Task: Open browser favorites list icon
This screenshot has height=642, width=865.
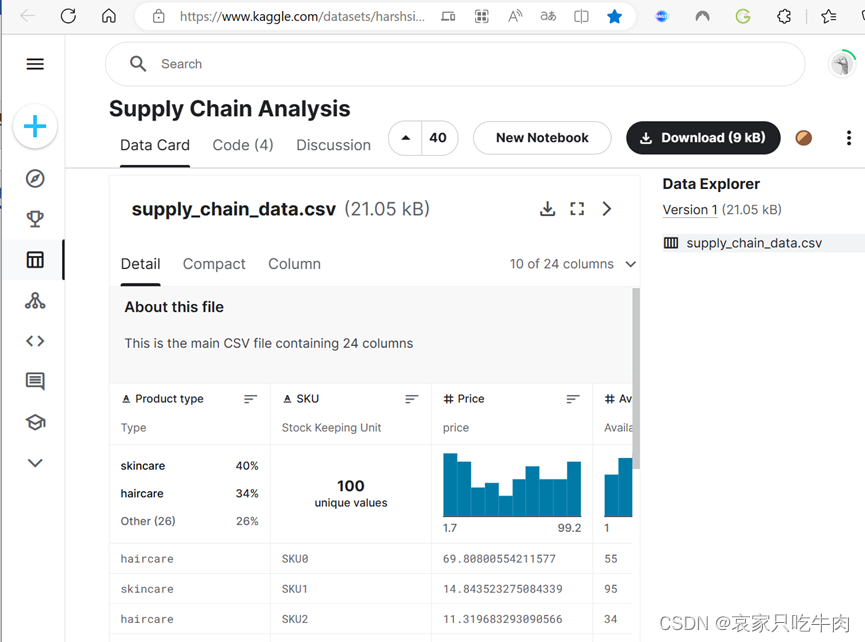Action: 828,17
